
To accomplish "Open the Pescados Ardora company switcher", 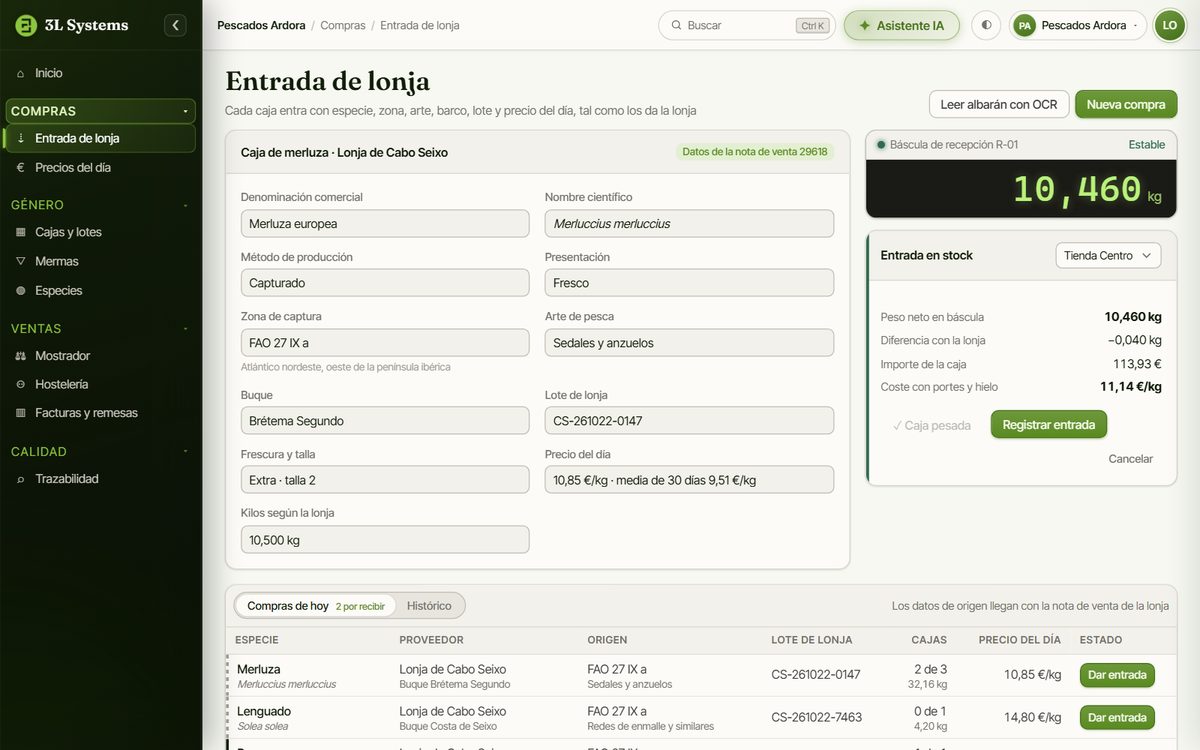I will tap(1078, 25).
